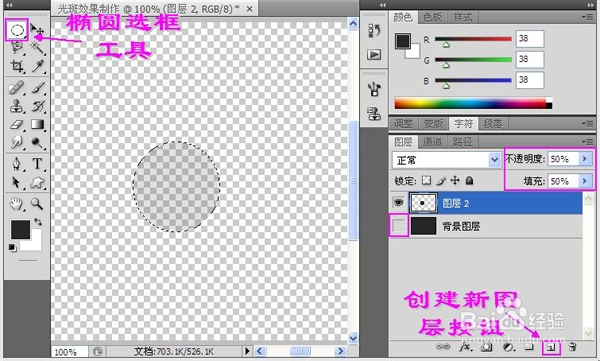The width and height of the screenshot is (600, 361).
Task: Open the Brushes panel icon
Action: coord(374,89)
